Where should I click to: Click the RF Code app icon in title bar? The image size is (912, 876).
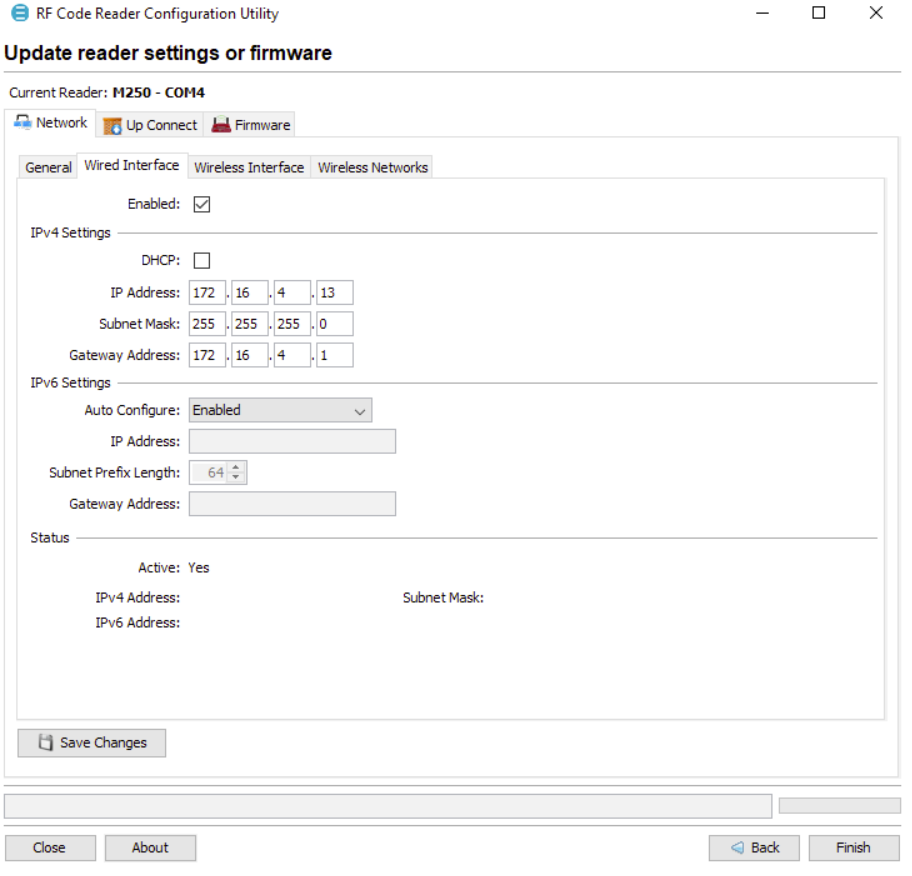pyautogui.click(x=19, y=14)
